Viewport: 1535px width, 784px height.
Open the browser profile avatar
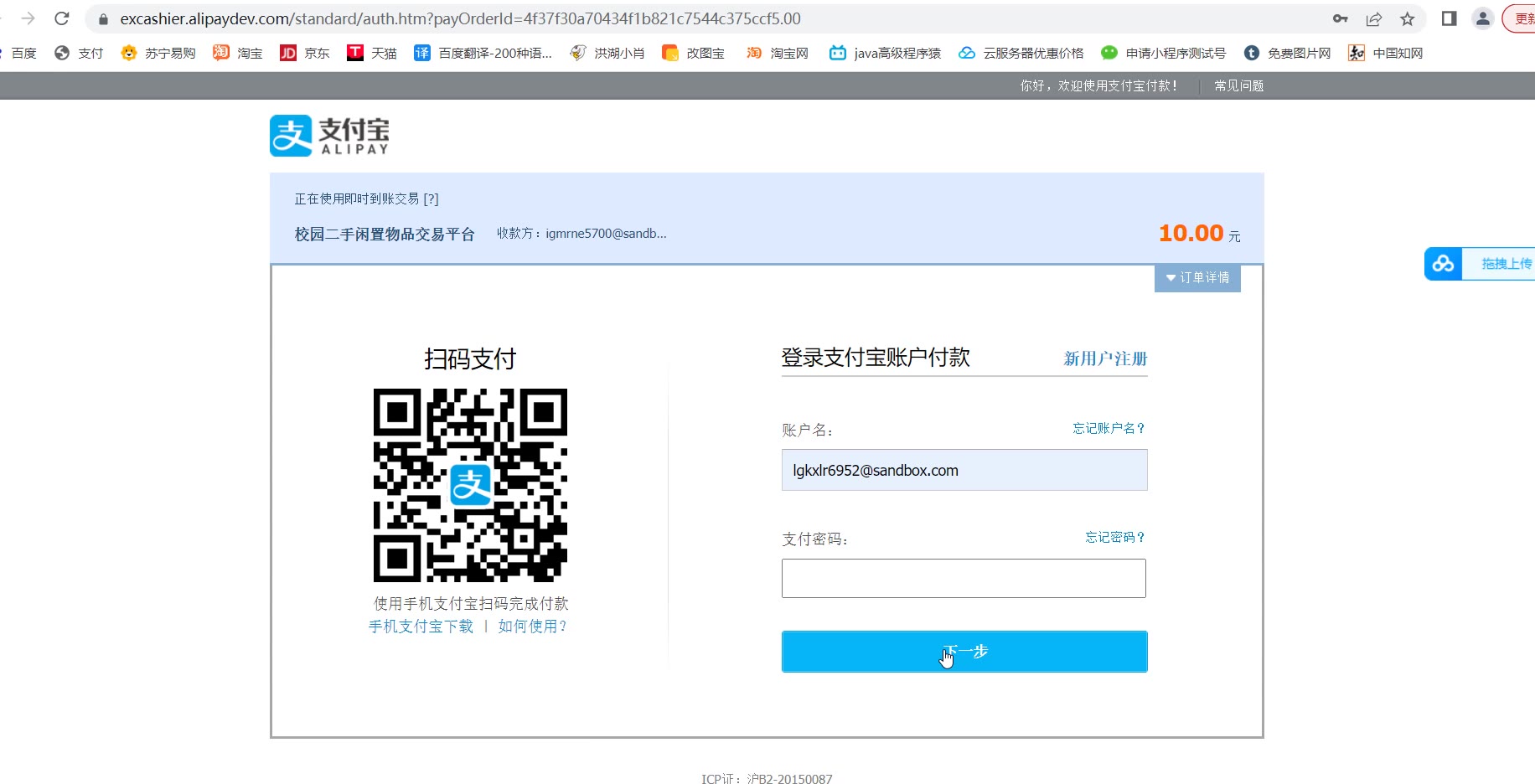click(1483, 18)
